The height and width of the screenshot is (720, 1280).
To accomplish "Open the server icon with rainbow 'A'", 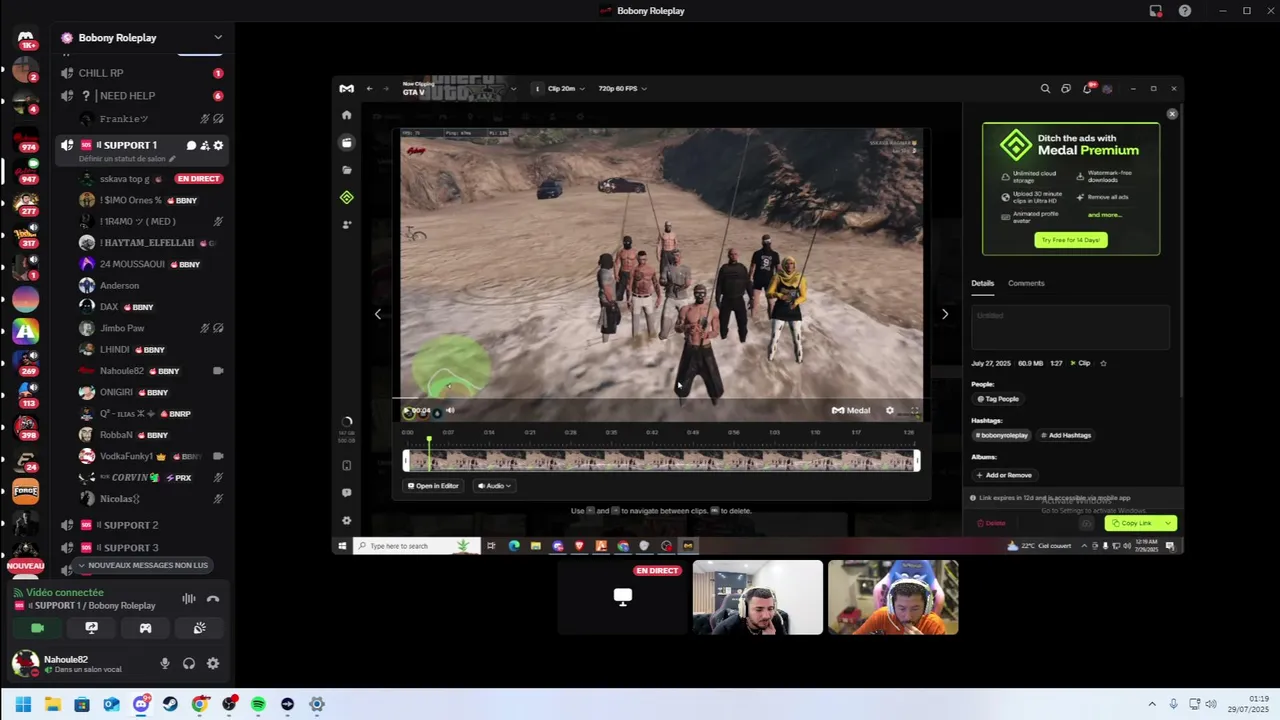I will (x=26, y=331).
